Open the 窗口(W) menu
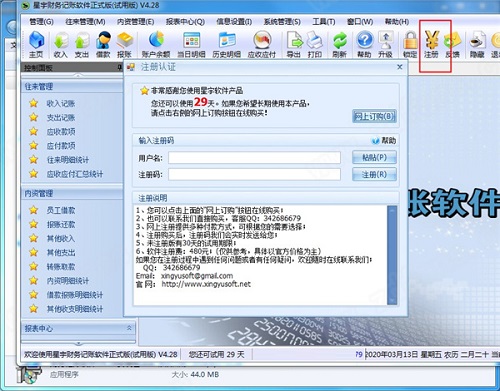The height and width of the screenshot is (391, 500). click(360, 22)
